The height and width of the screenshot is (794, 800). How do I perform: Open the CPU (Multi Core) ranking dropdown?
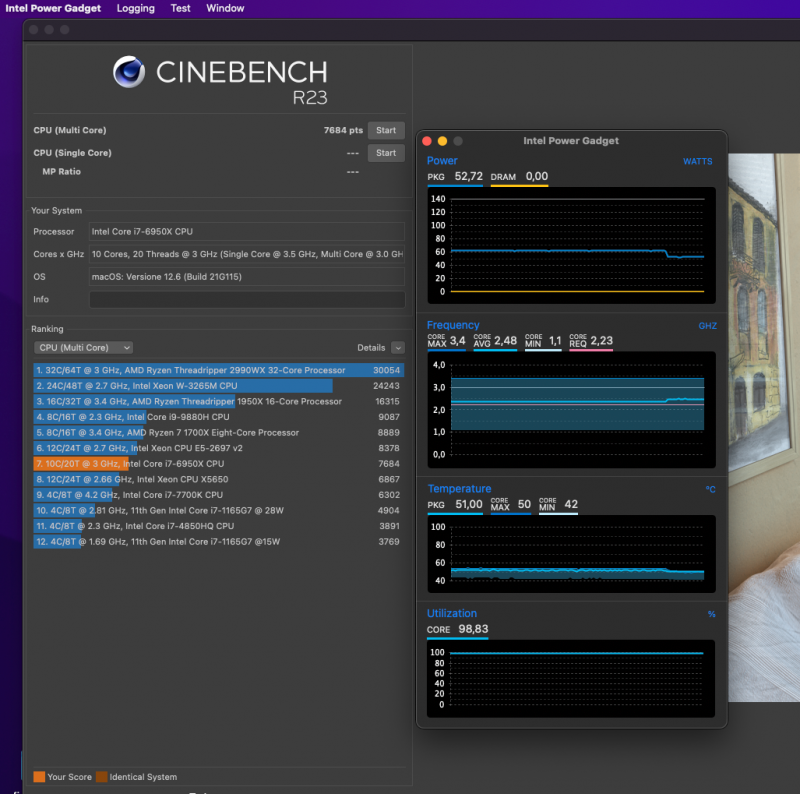coord(83,348)
